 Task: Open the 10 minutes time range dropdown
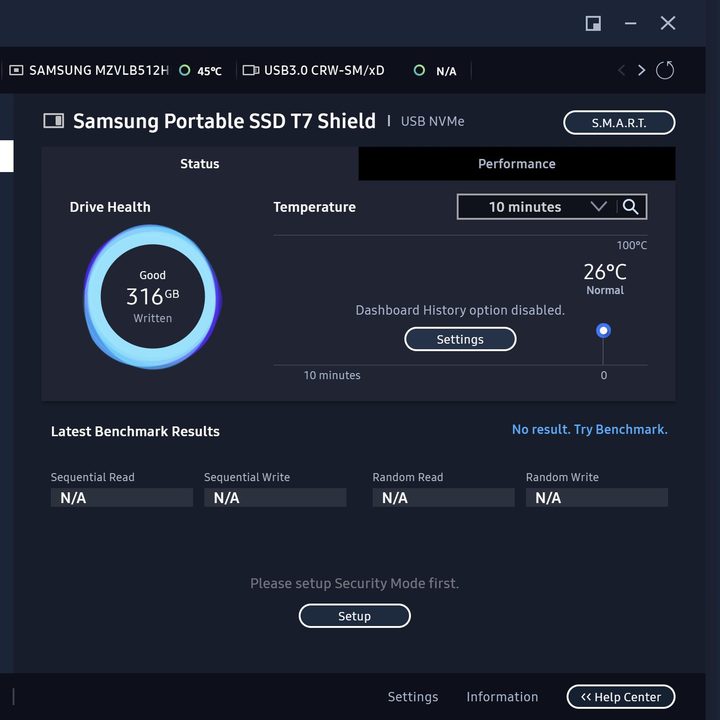[537, 207]
